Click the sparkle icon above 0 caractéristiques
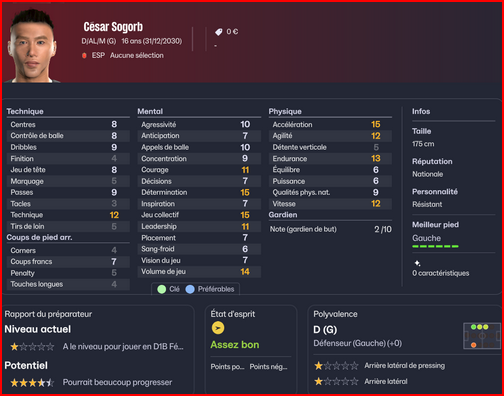504x396 pixels. [x=417, y=263]
